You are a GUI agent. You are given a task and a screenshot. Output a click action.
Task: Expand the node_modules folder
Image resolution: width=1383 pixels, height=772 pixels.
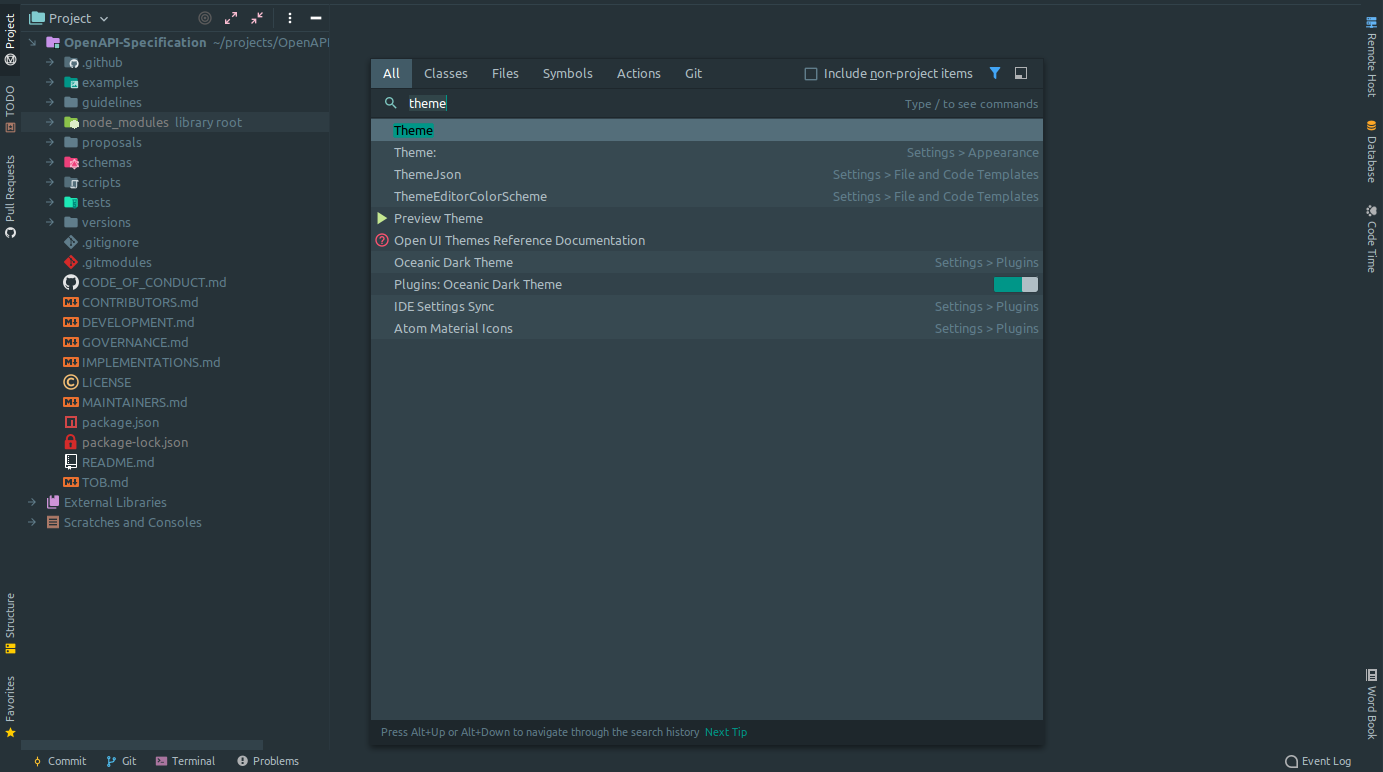[x=50, y=122]
